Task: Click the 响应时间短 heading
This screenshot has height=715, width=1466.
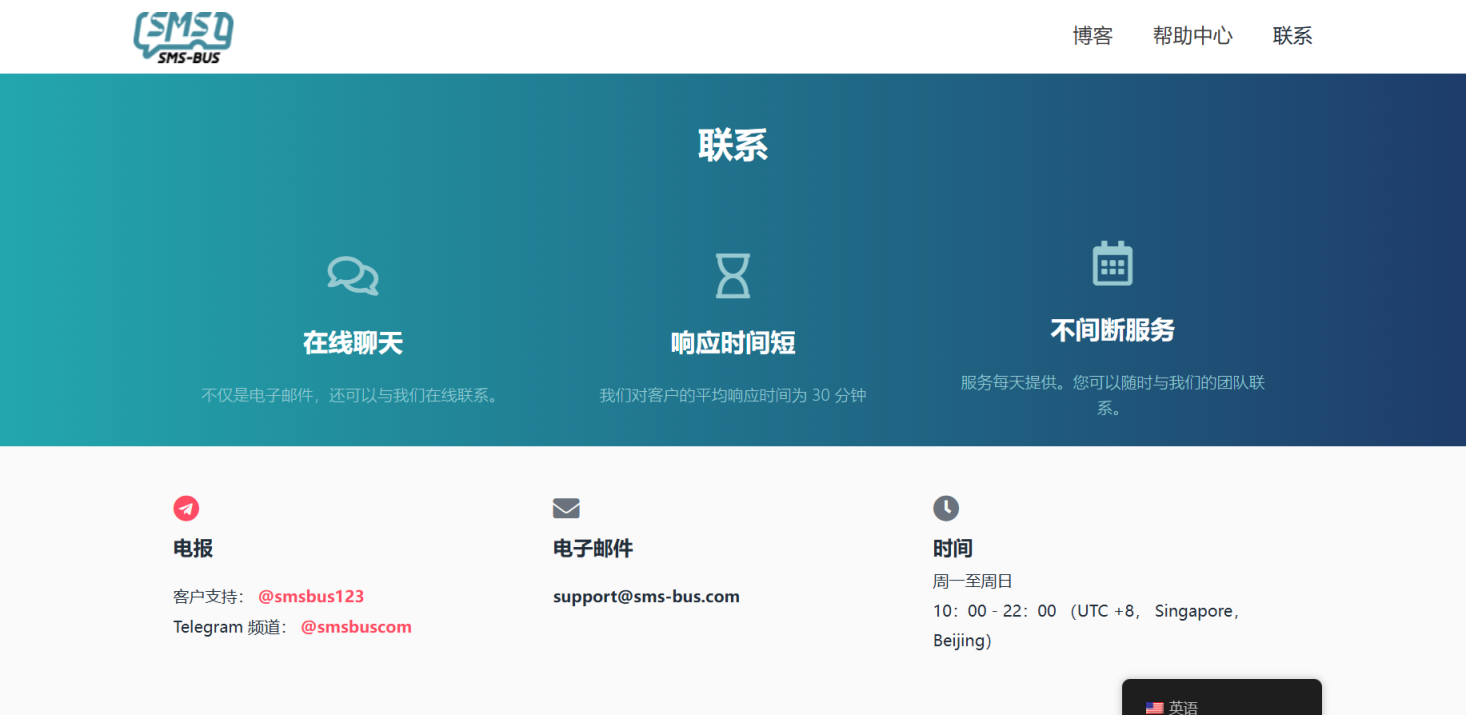Action: tap(732, 343)
